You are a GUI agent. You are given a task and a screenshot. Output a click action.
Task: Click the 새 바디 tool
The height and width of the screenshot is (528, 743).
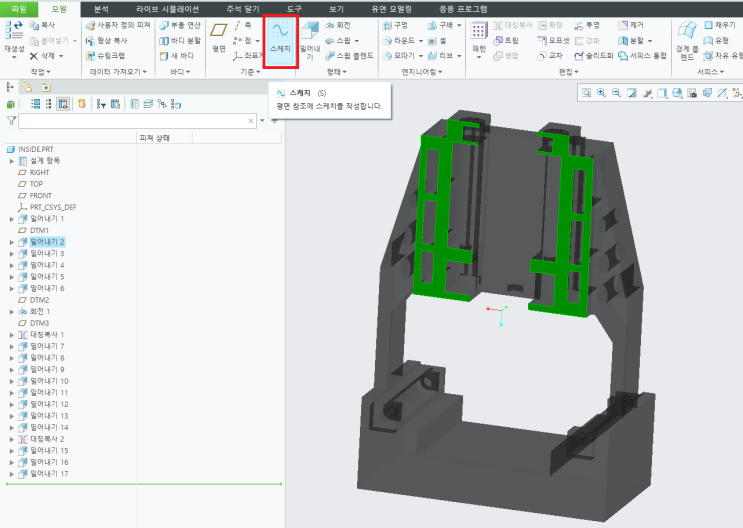tap(177, 56)
